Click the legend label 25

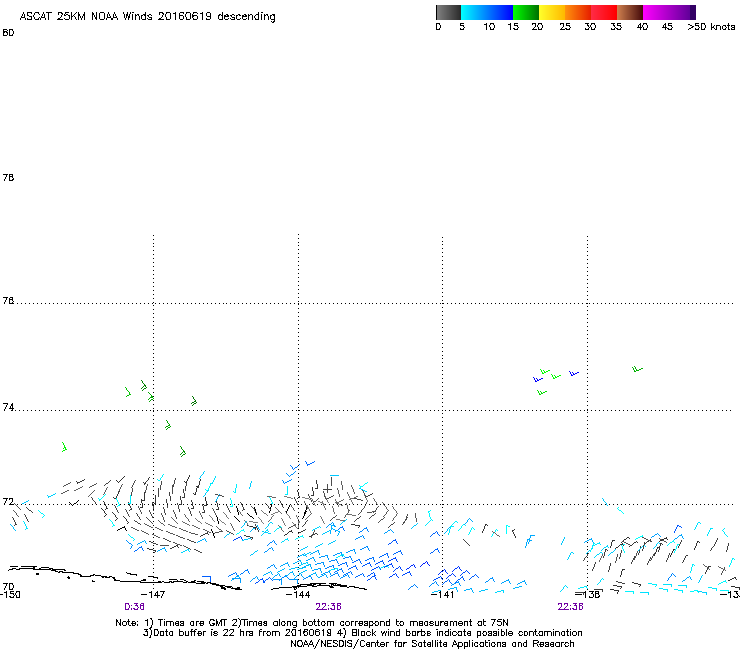[565, 27]
